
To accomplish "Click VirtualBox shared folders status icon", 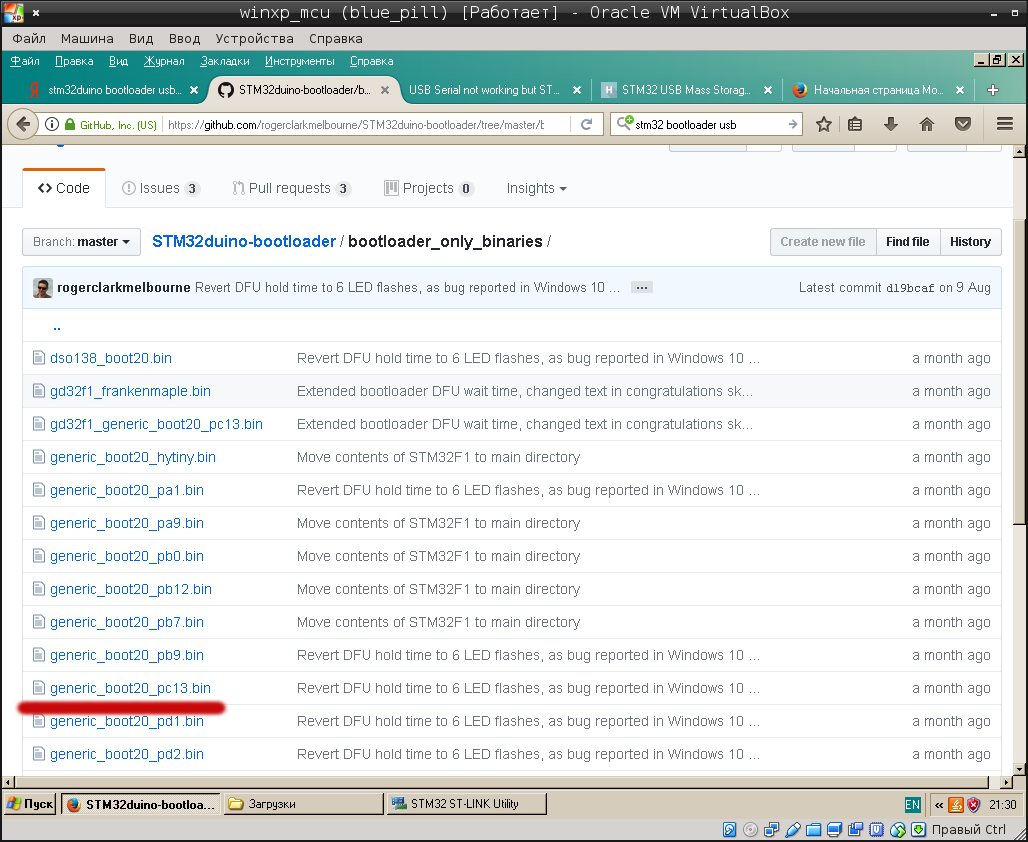I will [x=814, y=830].
